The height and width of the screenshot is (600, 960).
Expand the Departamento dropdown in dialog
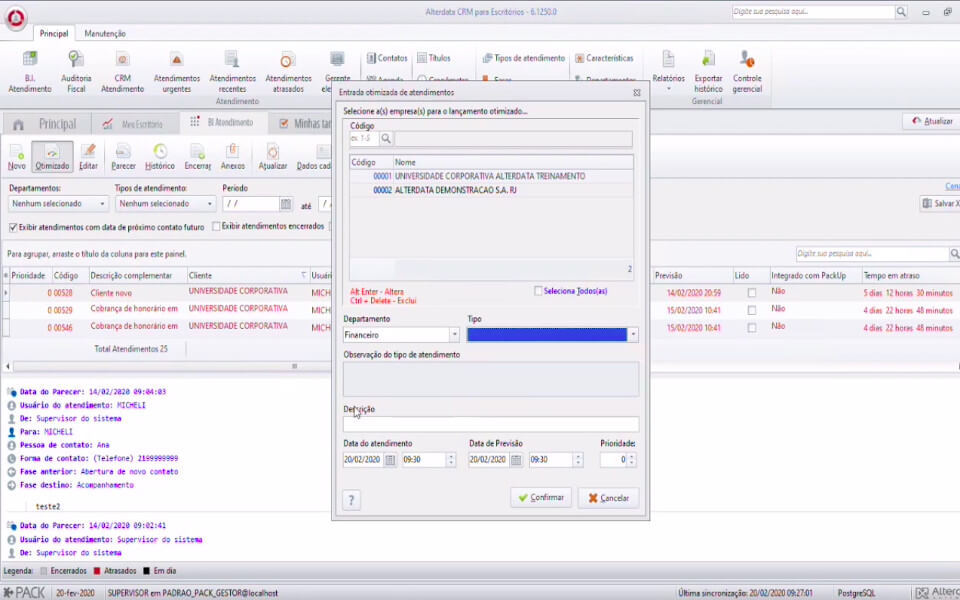pos(454,335)
